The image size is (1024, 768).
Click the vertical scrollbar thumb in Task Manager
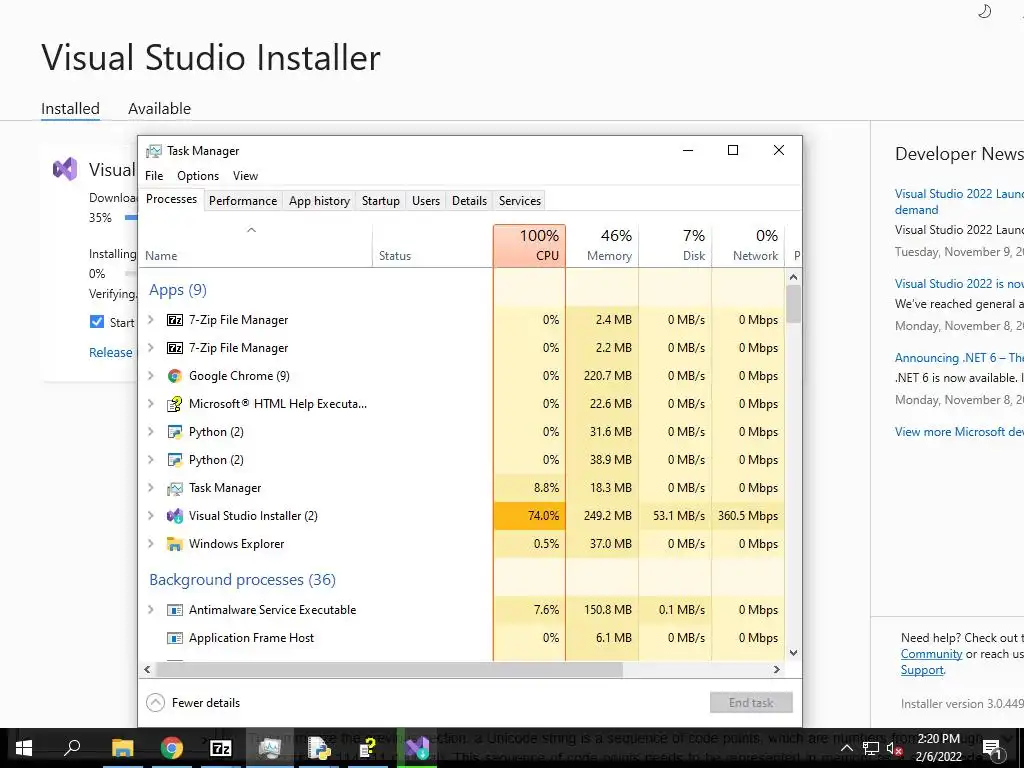point(793,304)
